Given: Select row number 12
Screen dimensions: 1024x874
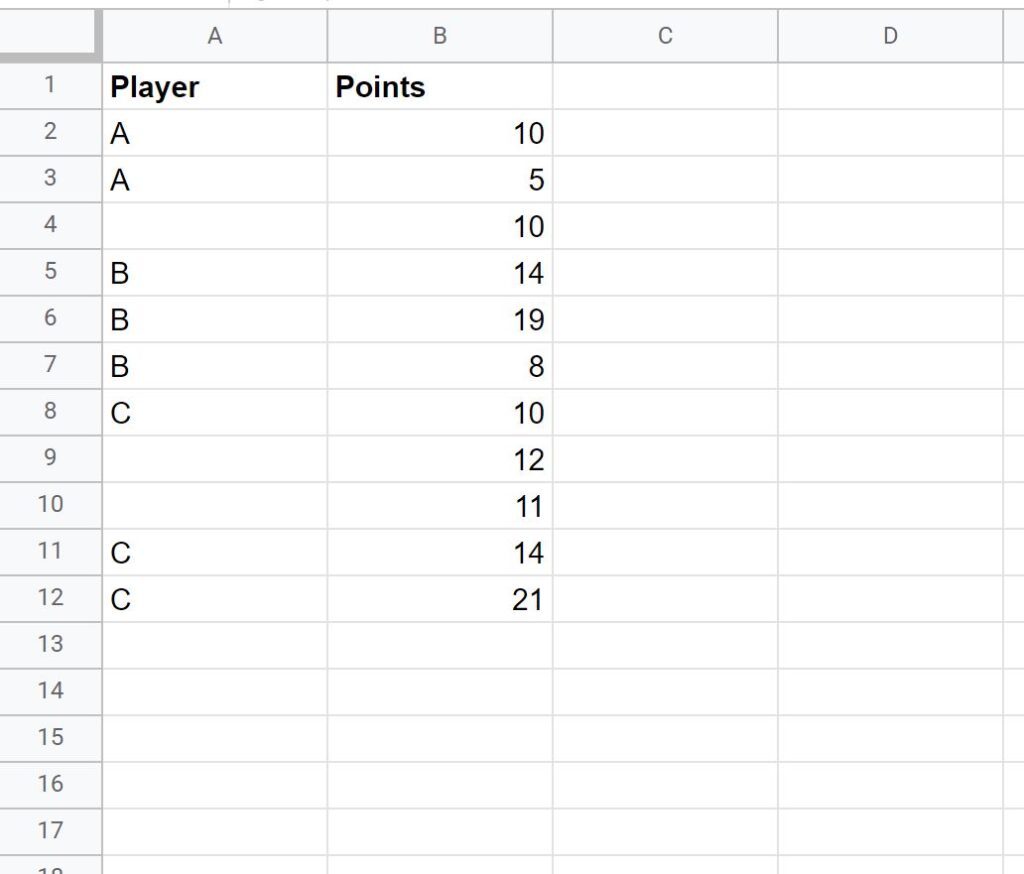Looking at the screenshot, I should click(50, 600).
